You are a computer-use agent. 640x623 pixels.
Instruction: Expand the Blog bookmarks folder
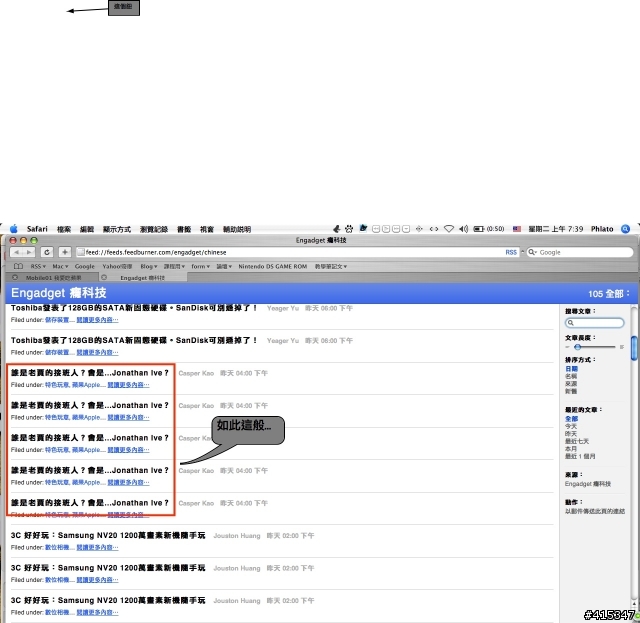(149, 266)
